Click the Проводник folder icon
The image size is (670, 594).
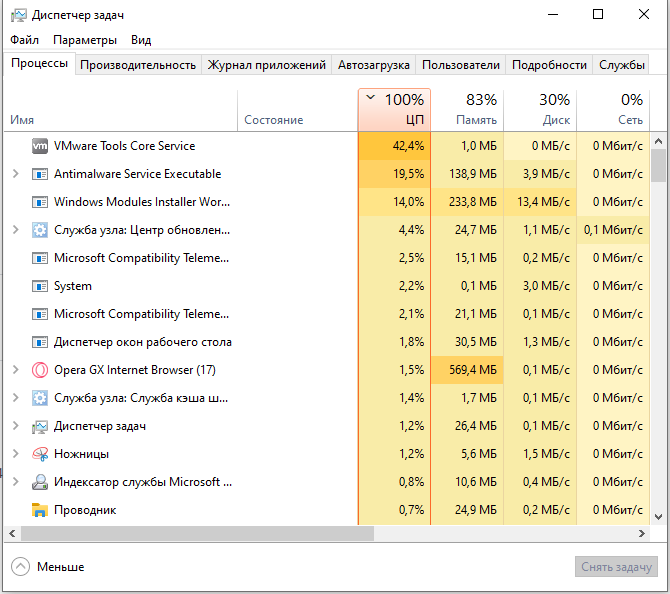[x=40, y=510]
